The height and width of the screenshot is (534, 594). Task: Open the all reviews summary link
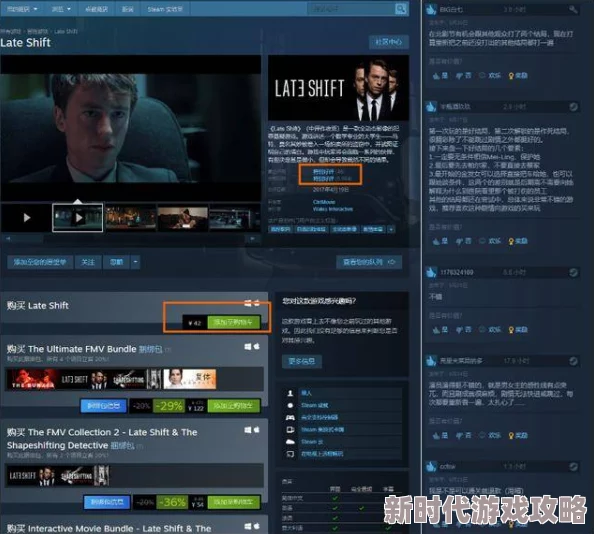click(323, 178)
